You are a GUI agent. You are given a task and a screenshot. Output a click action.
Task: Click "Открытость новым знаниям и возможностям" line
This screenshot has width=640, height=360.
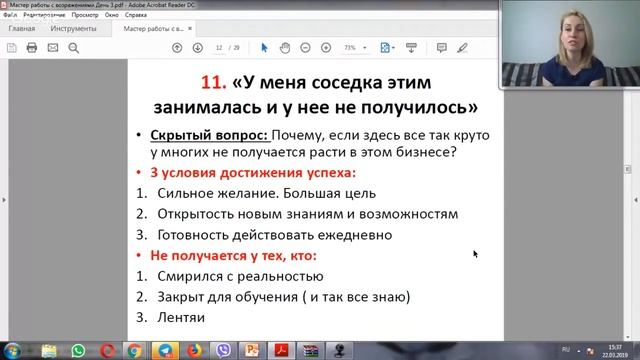tap(308, 214)
